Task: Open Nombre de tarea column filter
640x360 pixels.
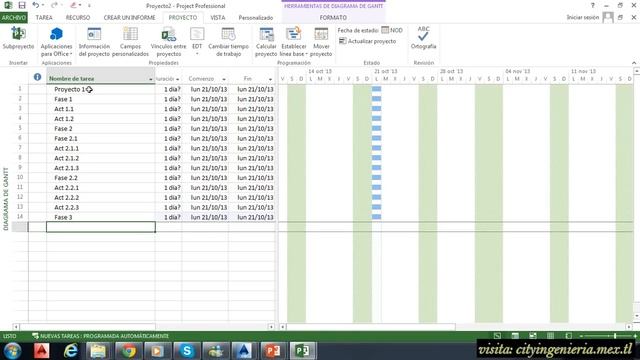Action: click(151, 79)
